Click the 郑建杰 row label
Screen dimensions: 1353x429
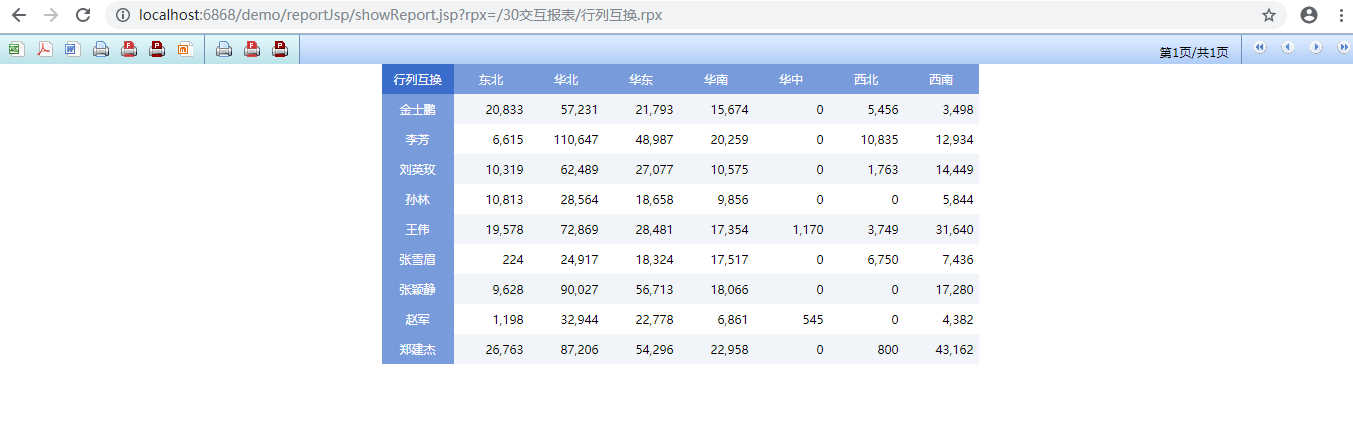tap(418, 349)
